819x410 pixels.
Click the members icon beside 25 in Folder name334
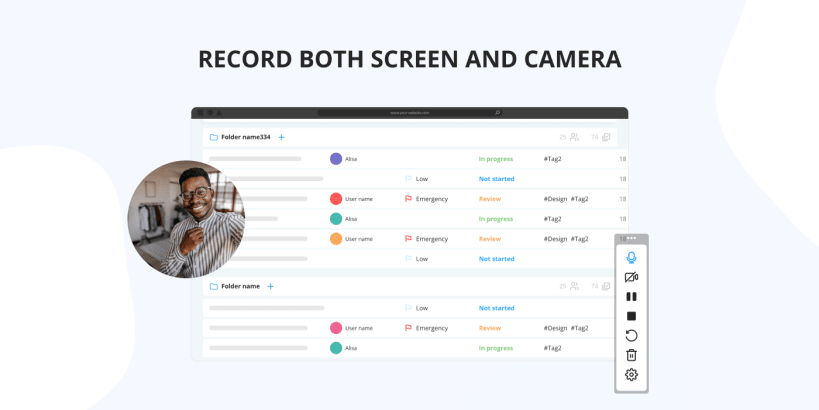click(x=574, y=137)
